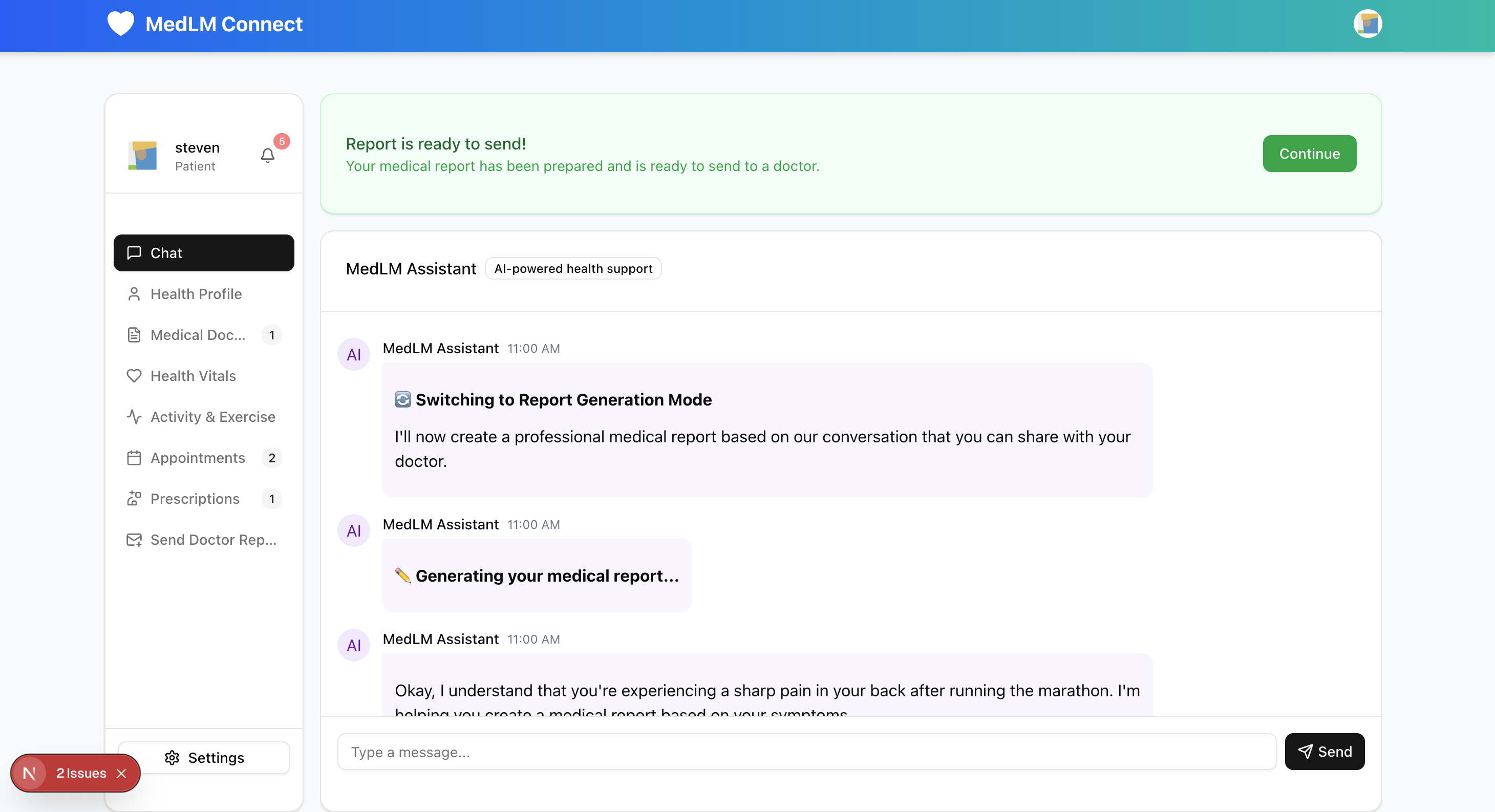
Task: Click the Send message button
Action: pyautogui.click(x=1325, y=752)
